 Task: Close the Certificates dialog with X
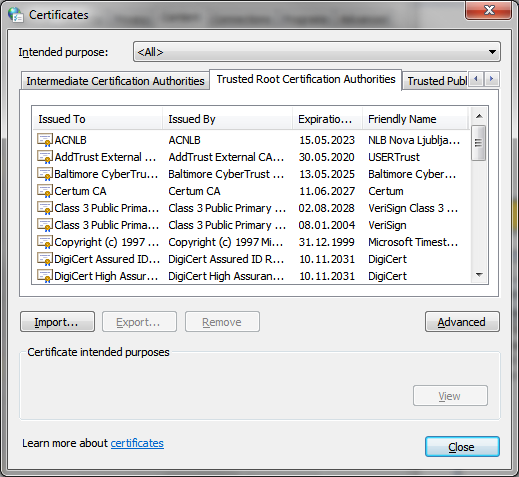point(488,10)
